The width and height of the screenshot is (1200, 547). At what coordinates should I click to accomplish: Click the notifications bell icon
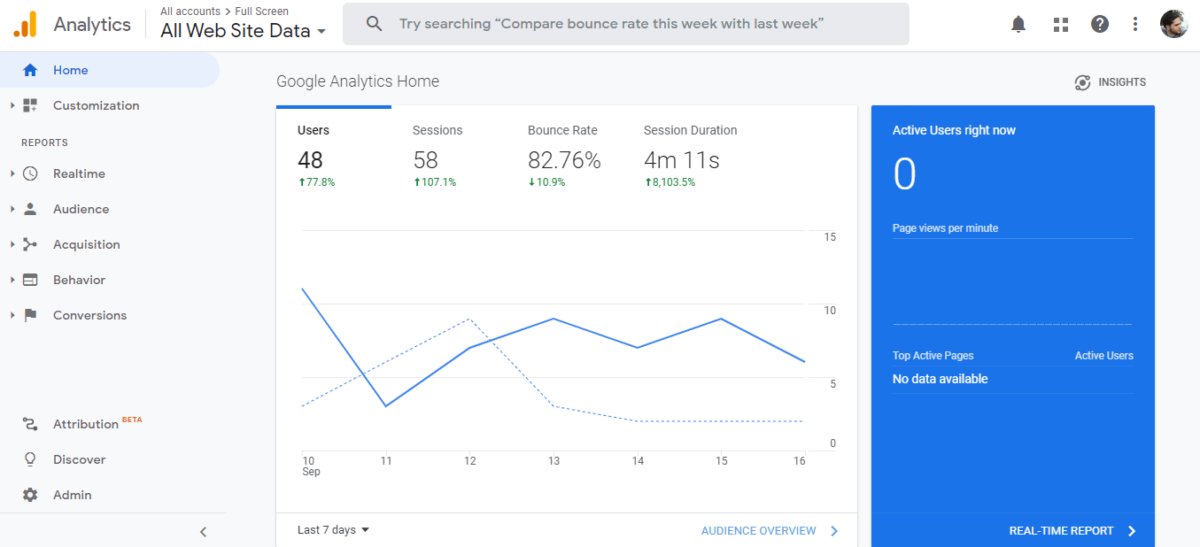1018,24
